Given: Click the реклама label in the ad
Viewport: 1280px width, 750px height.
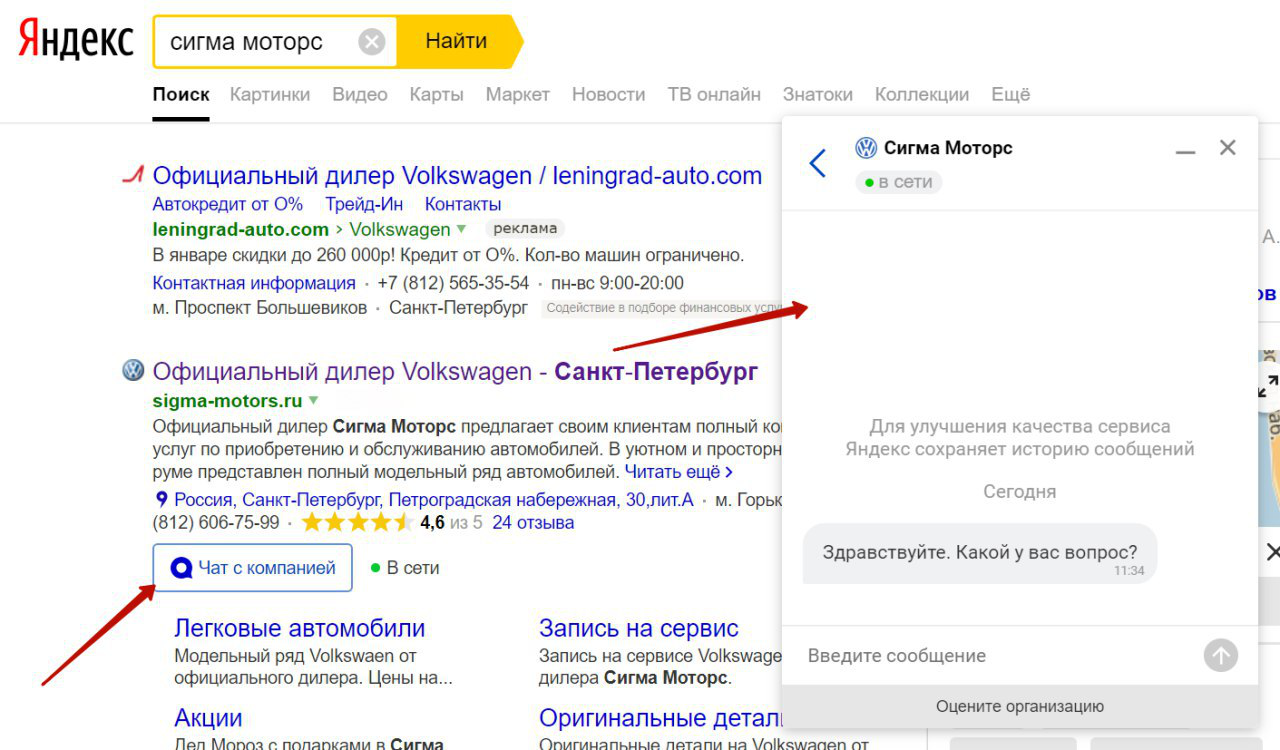Looking at the screenshot, I should coord(525,228).
